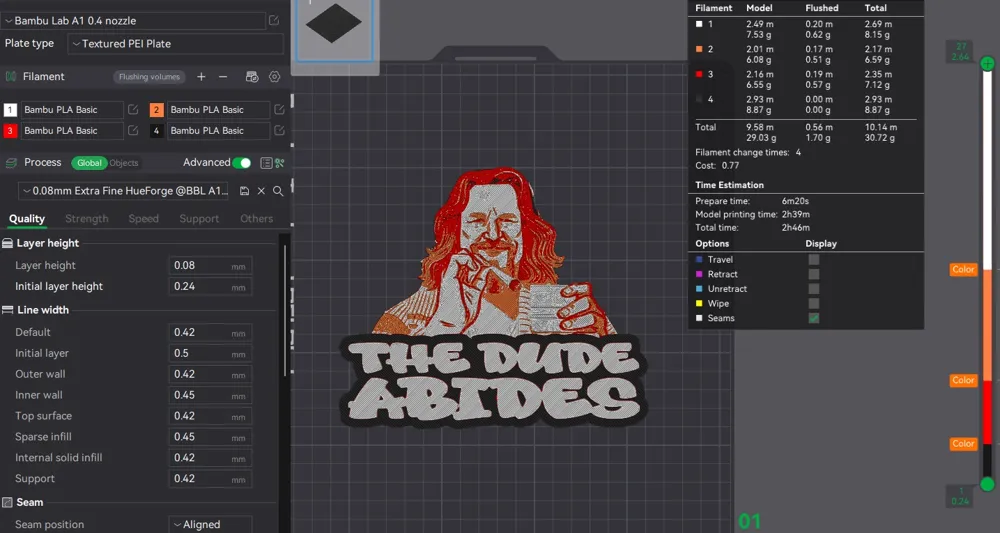Screen dimensions: 1000x533
Task: Click the Internal solid infill width field
Action: click(210, 458)
